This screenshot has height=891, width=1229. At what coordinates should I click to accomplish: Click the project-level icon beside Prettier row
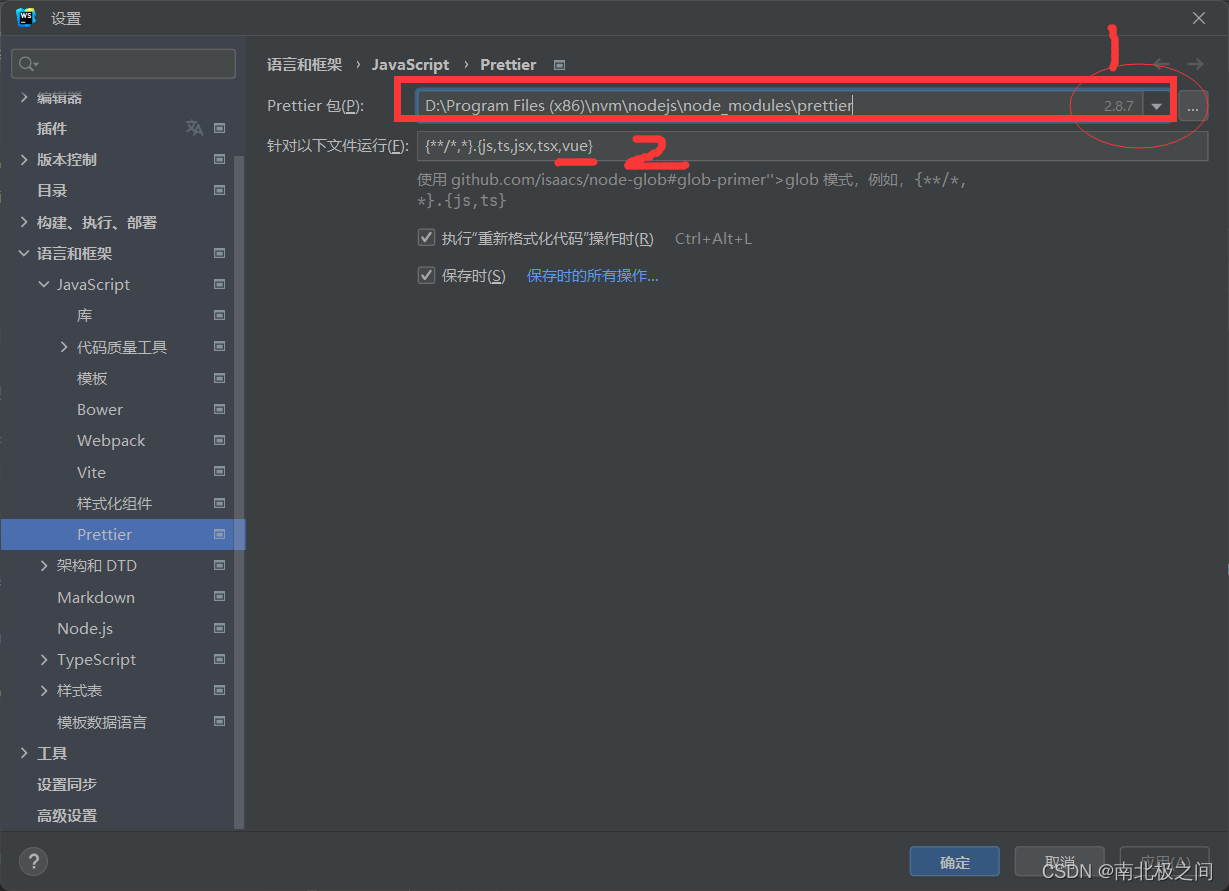point(220,534)
